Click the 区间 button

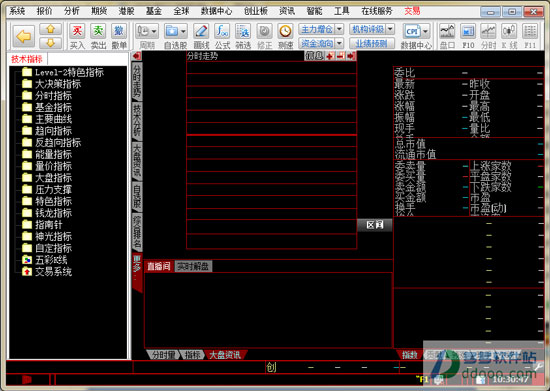coord(375,225)
